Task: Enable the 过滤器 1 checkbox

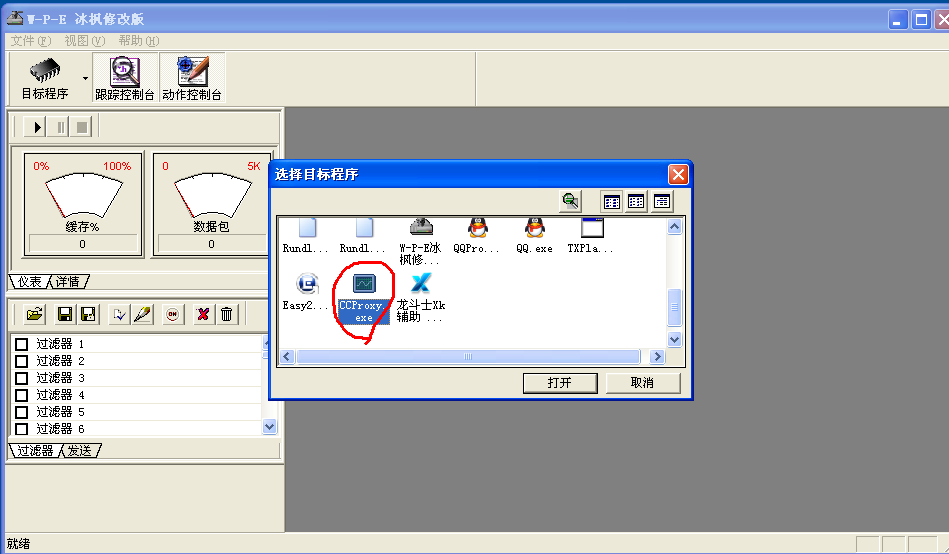Action: [x=21, y=344]
